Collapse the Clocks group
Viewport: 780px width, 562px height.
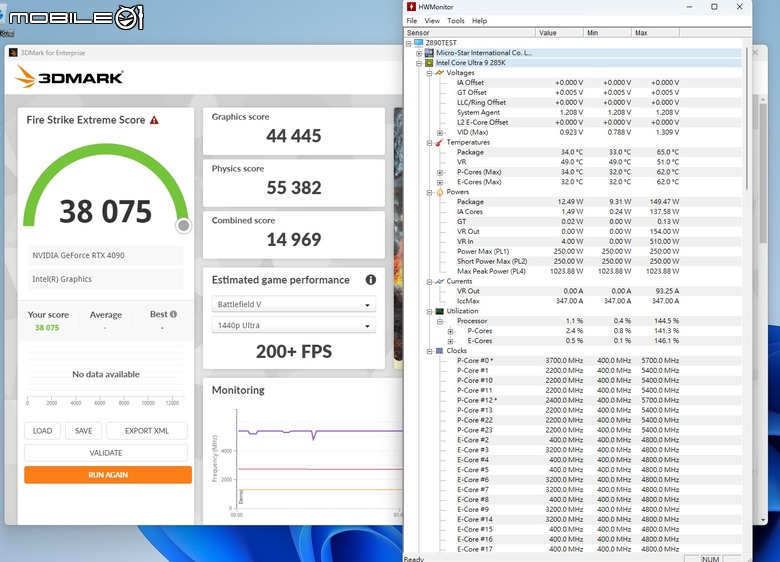click(x=429, y=352)
